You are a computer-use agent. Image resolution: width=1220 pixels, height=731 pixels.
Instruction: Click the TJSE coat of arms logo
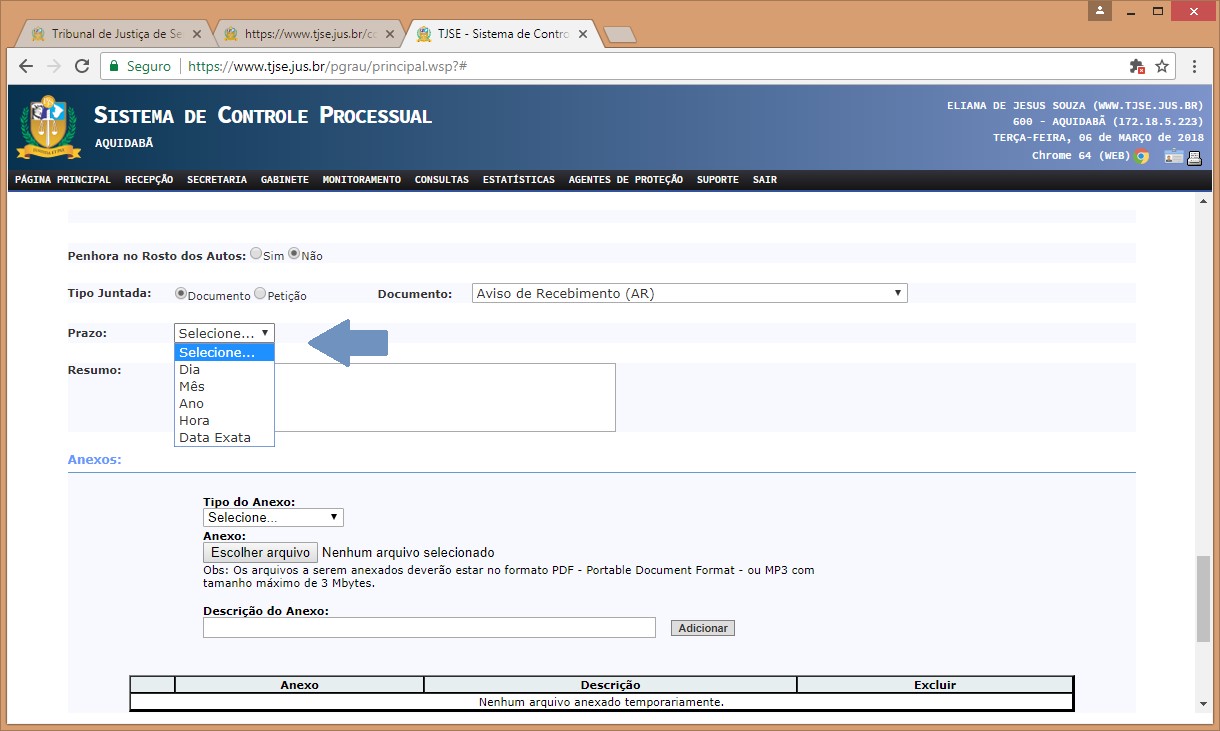coord(42,127)
